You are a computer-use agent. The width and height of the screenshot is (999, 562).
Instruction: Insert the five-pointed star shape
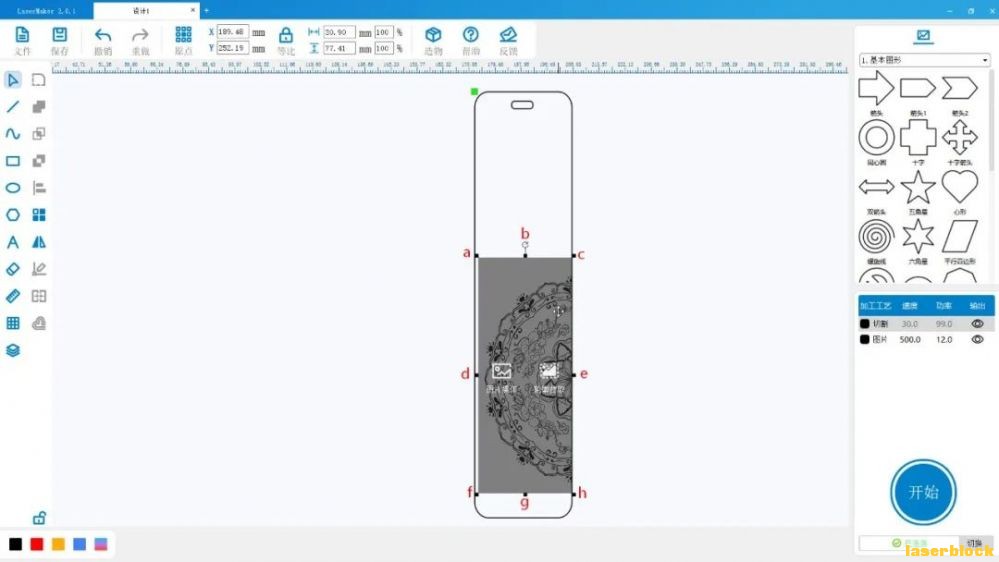(x=918, y=187)
